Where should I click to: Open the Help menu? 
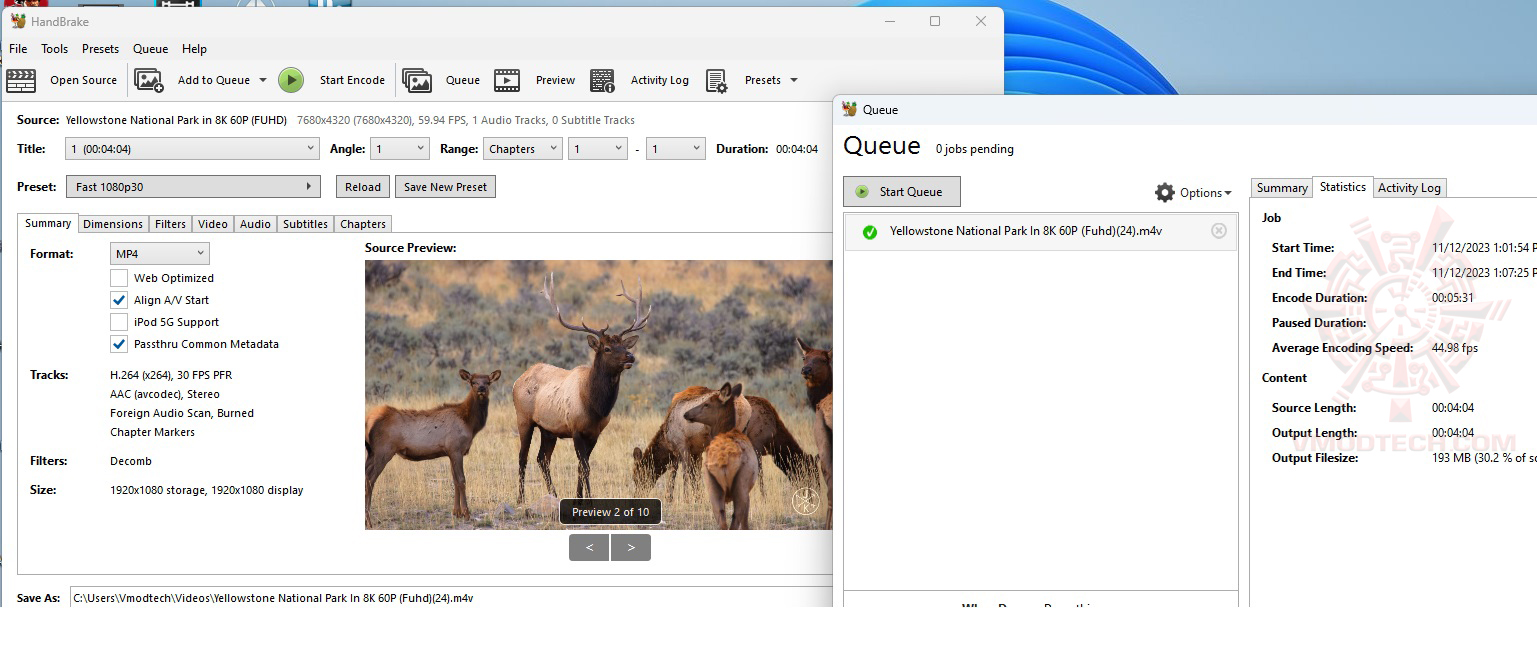point(194,49)
